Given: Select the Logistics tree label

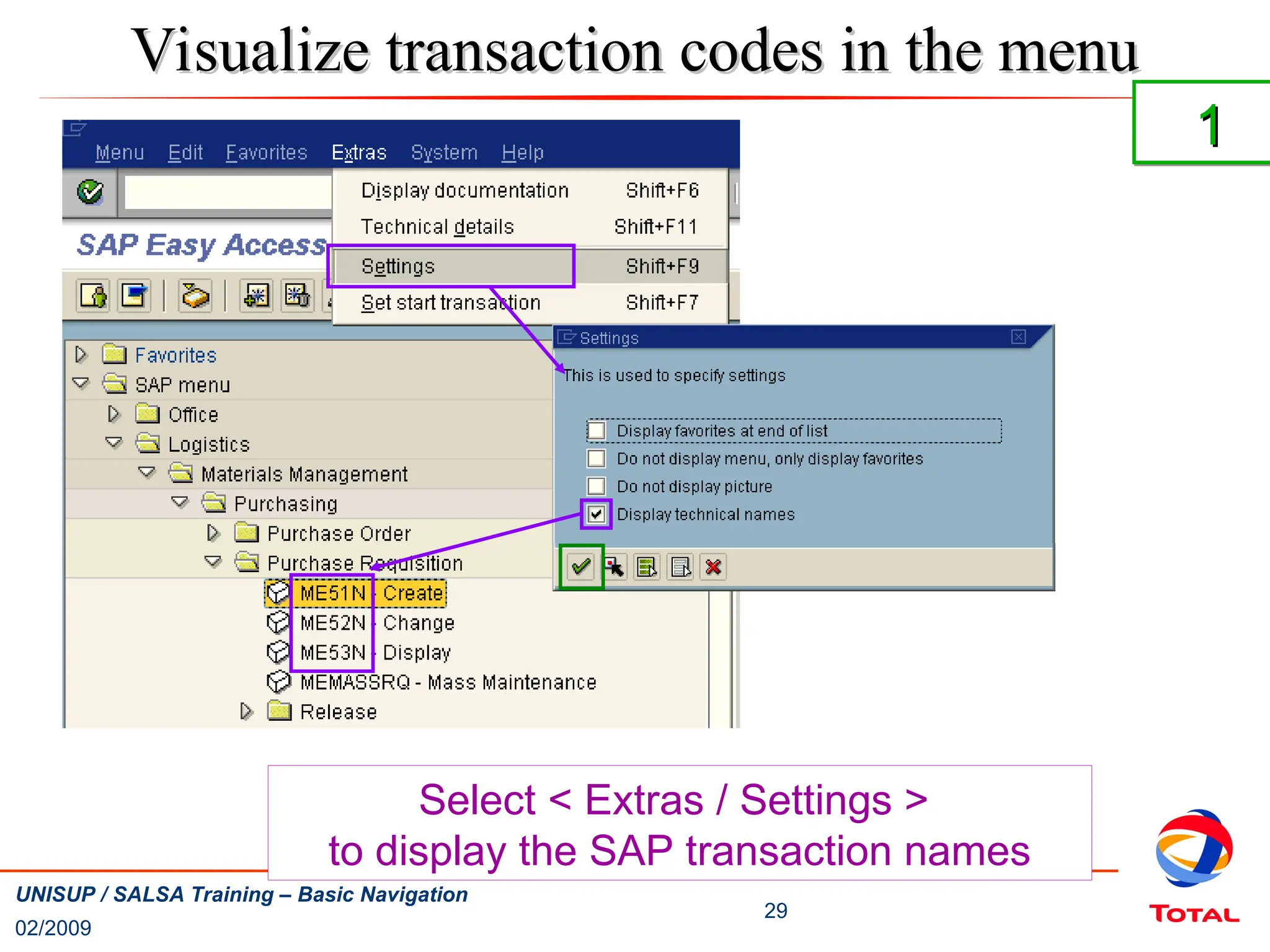Looking at the screenshot, I should [x=209, y=444].
